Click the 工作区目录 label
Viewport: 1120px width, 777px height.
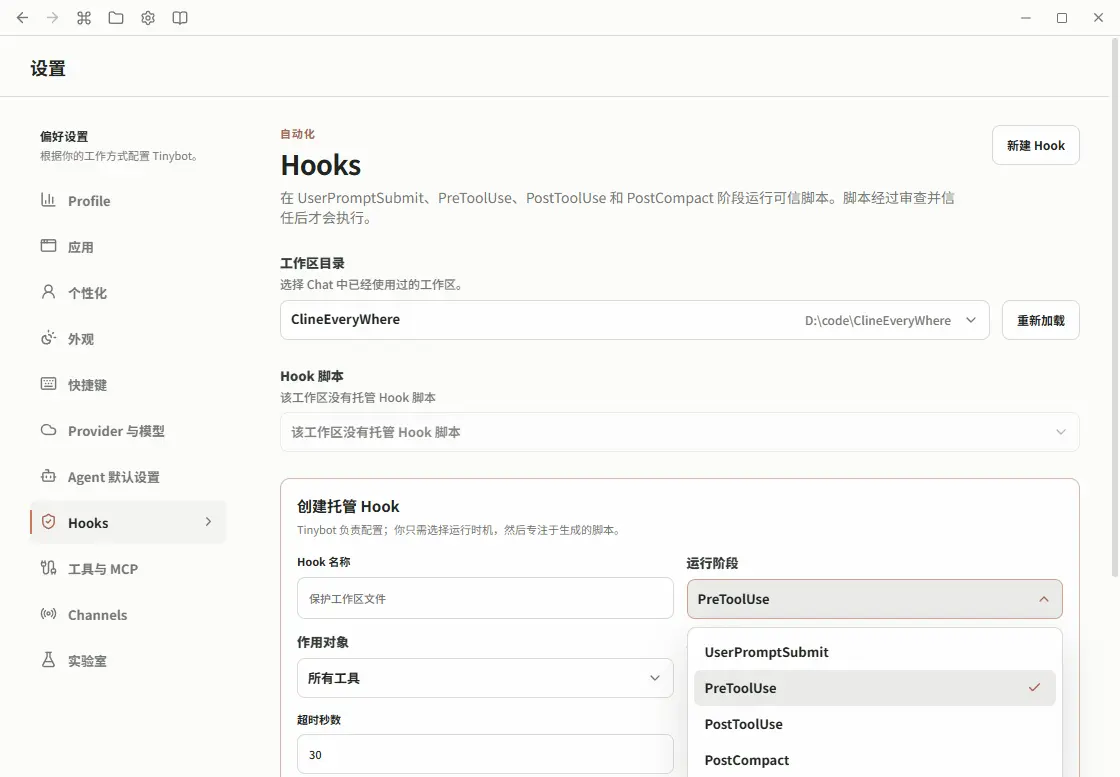pyautogui.click(x=312, y=263)
